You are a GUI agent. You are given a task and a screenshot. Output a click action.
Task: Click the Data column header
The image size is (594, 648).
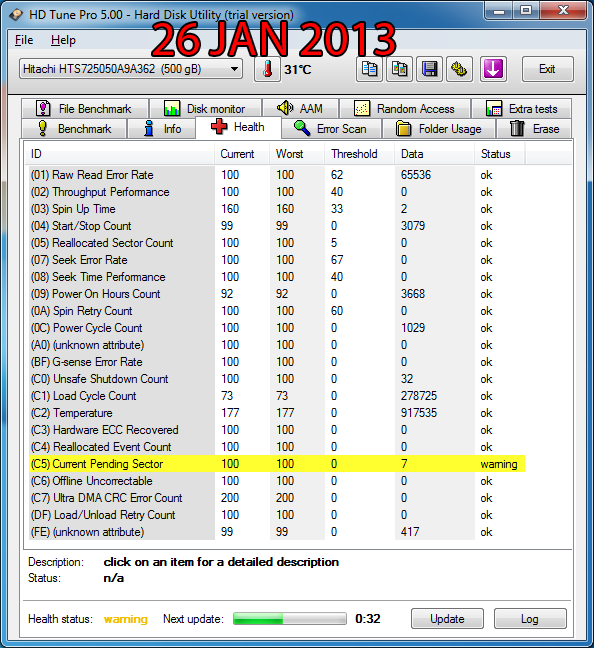pos(434,154)
